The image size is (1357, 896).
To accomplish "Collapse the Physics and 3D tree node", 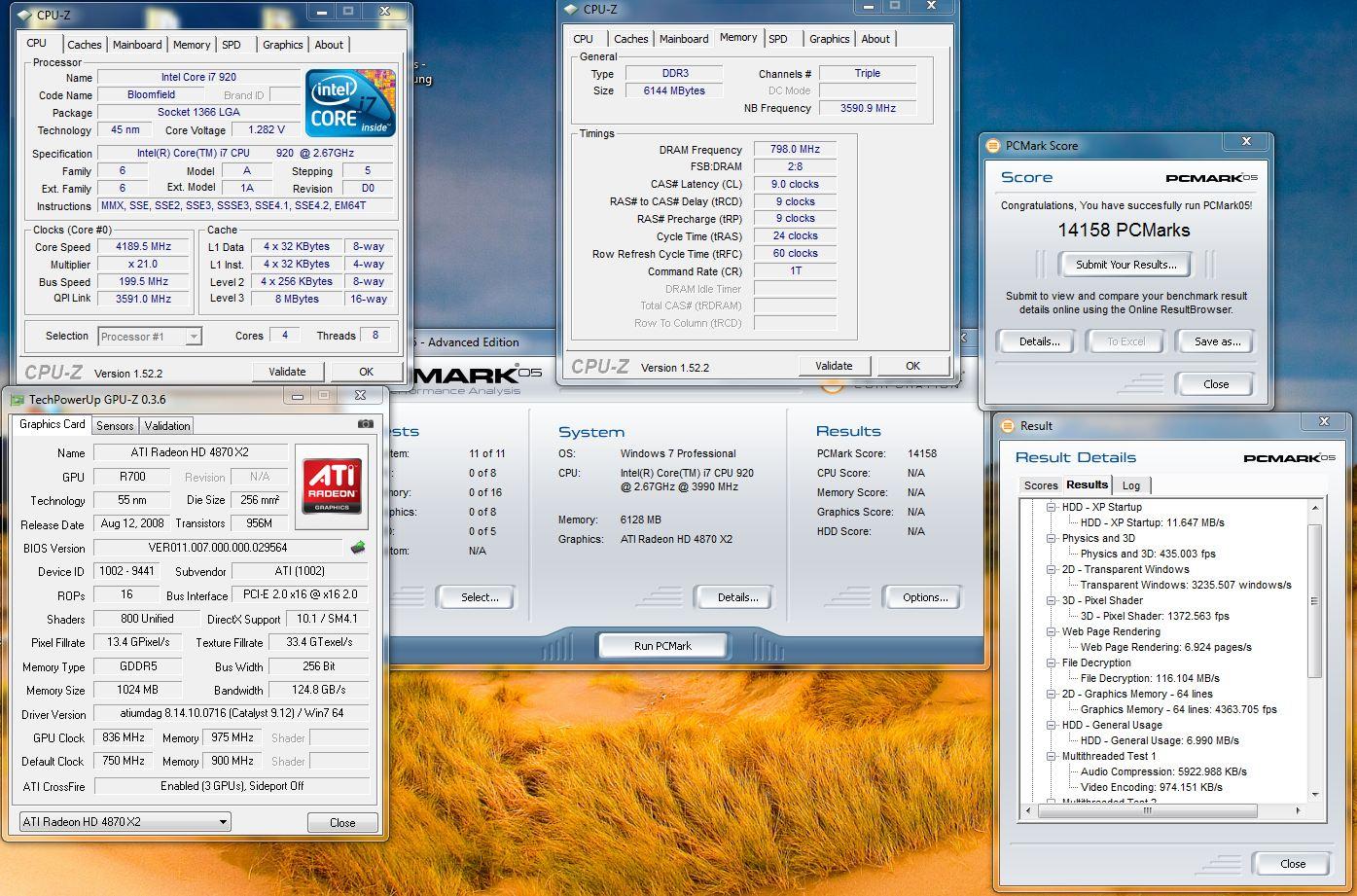I will coord(1052,538).
